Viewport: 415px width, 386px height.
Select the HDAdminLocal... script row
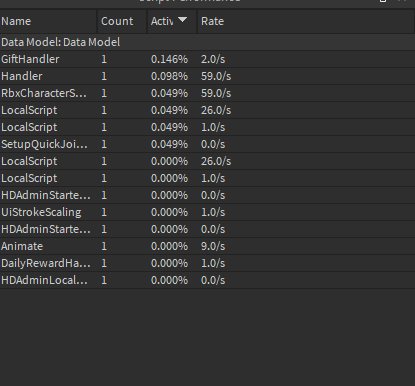pyautogui.click(x=207, y=280)
